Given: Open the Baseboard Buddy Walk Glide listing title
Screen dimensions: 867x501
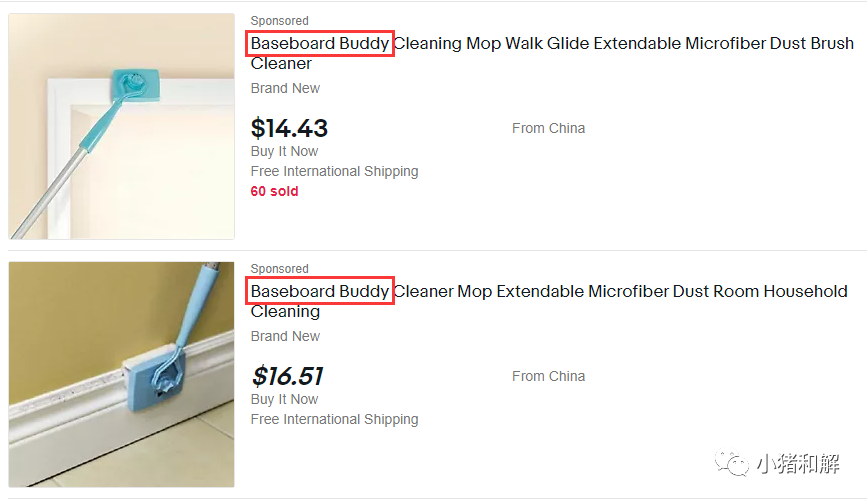Looking at the screenshot, I should click(552, 53).
